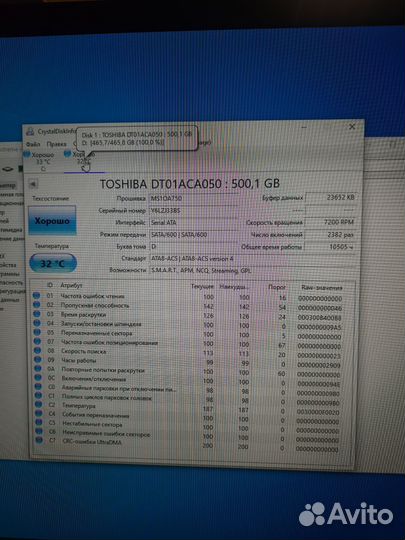
Task: Click the serial number field
Action: (x=194, y=210)
